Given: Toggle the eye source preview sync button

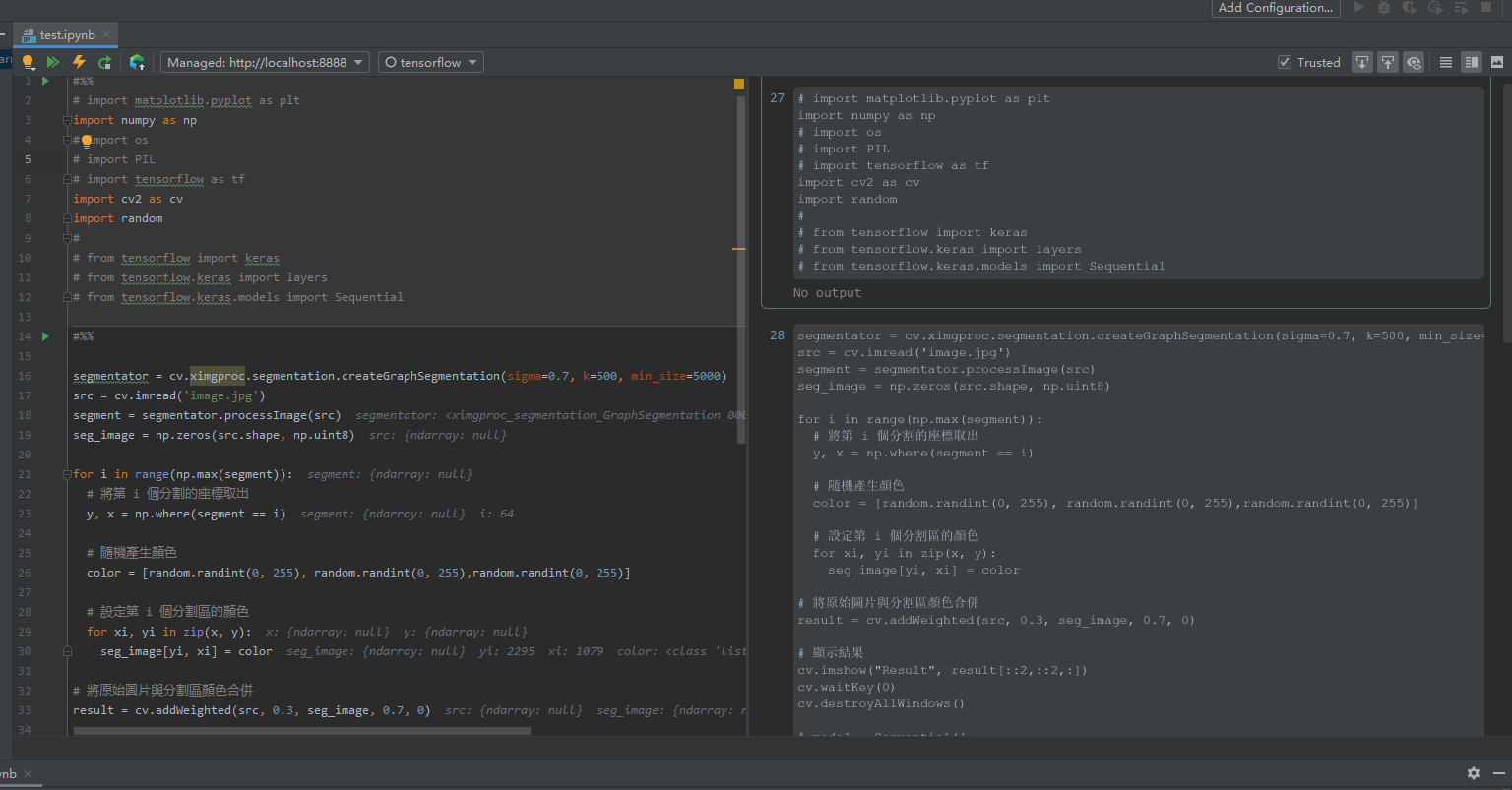Looking at the screenshot, I should point(1414,62).
